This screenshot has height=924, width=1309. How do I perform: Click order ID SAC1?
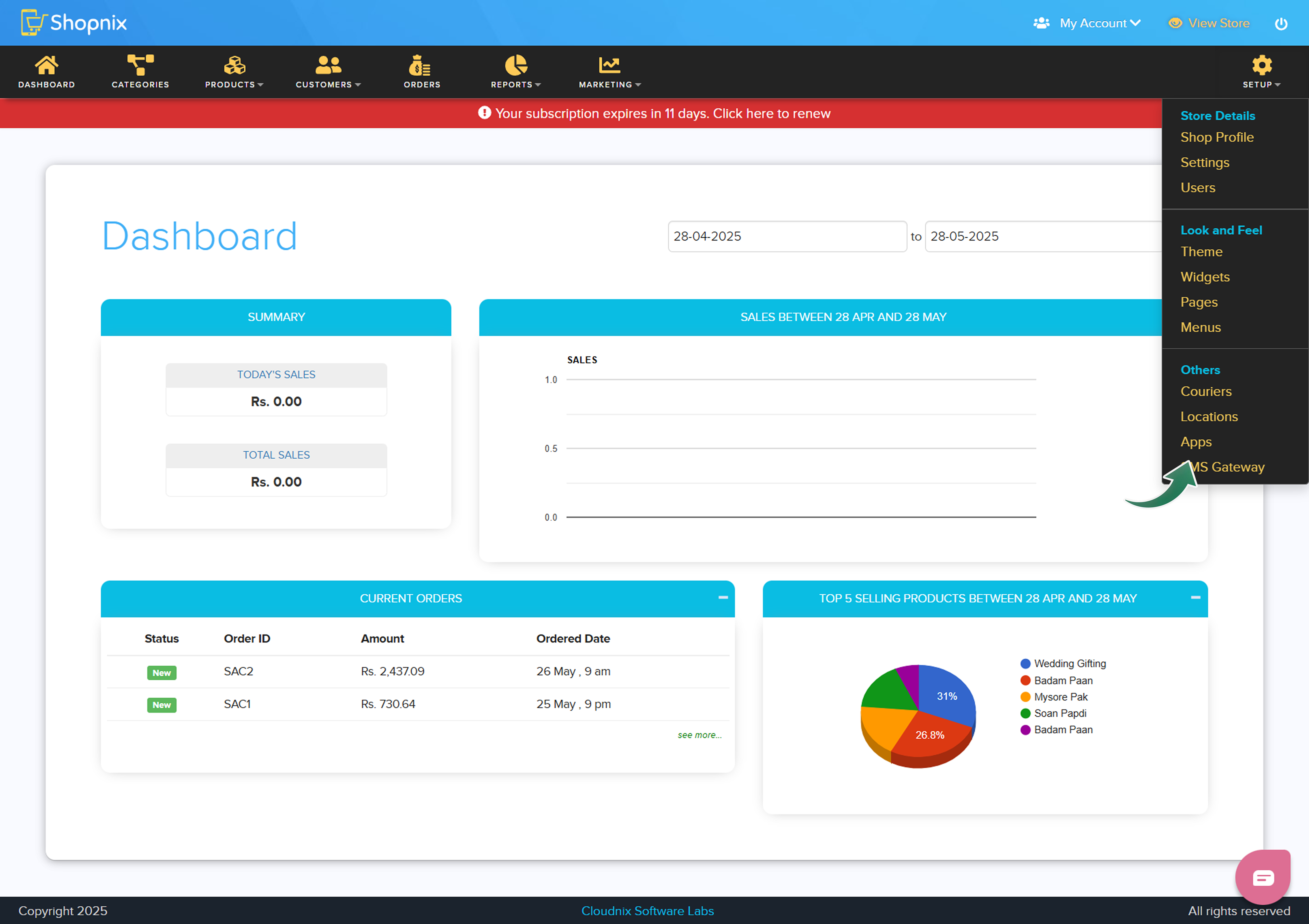tap(237, 704)
